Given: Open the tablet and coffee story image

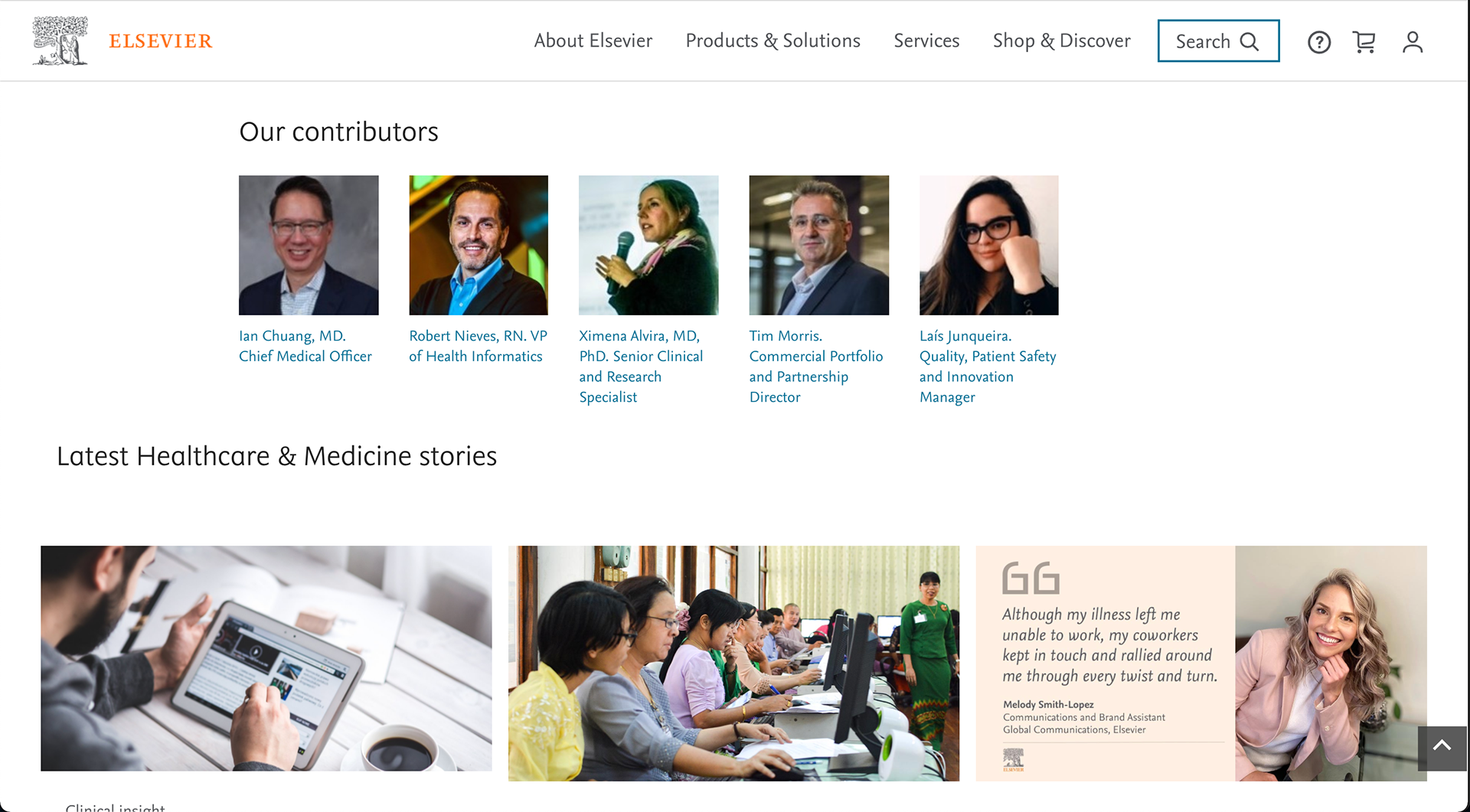Looking at the screenshot, I should [x=266, y=658].
